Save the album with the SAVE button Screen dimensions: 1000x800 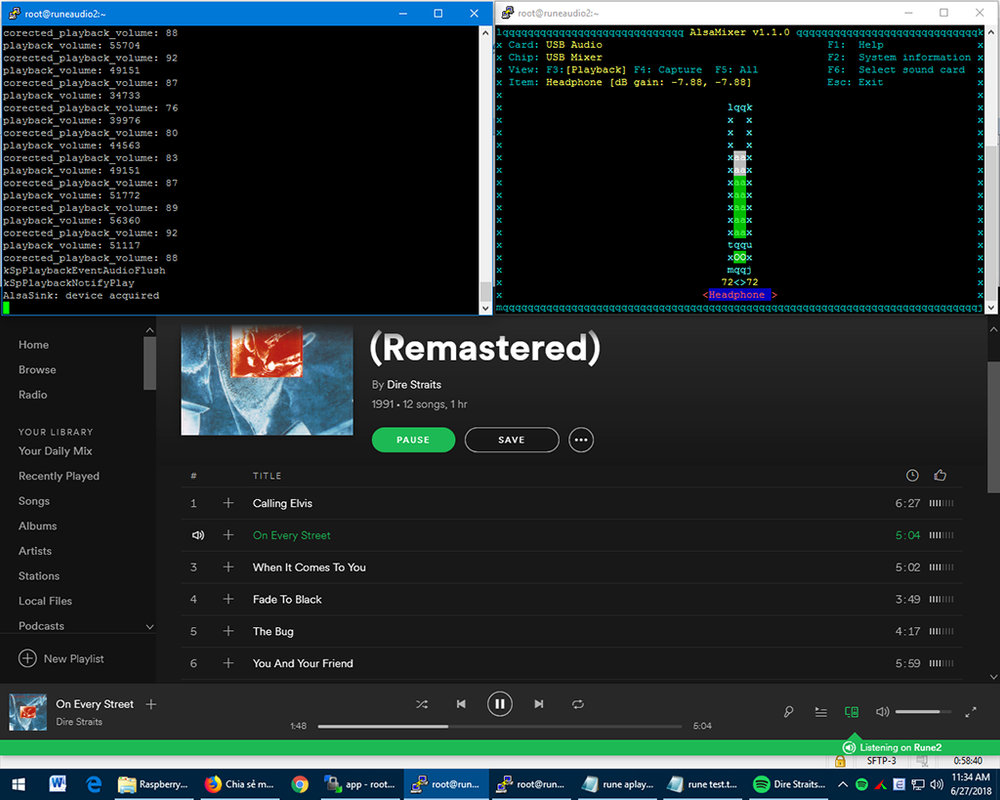coord(511,440)
